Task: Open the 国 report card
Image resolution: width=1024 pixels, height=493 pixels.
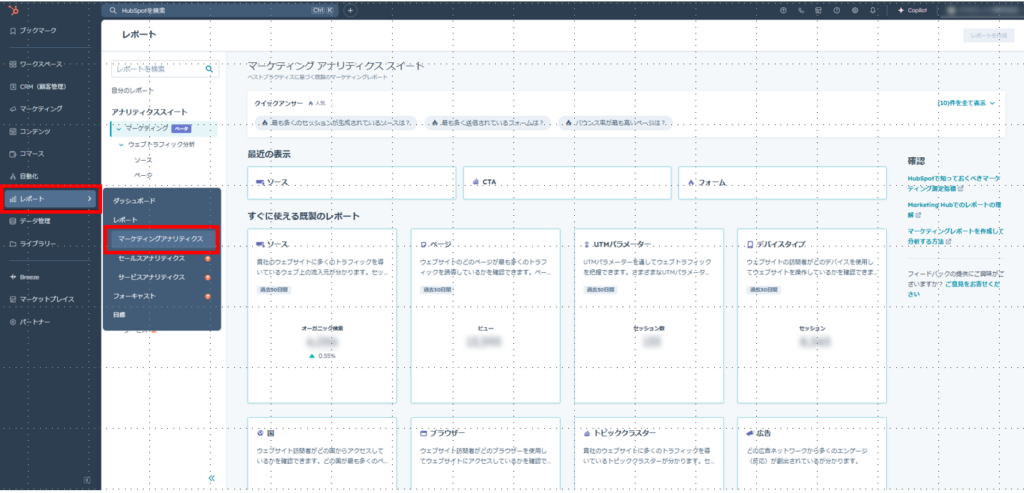Action: pos(322,455)
